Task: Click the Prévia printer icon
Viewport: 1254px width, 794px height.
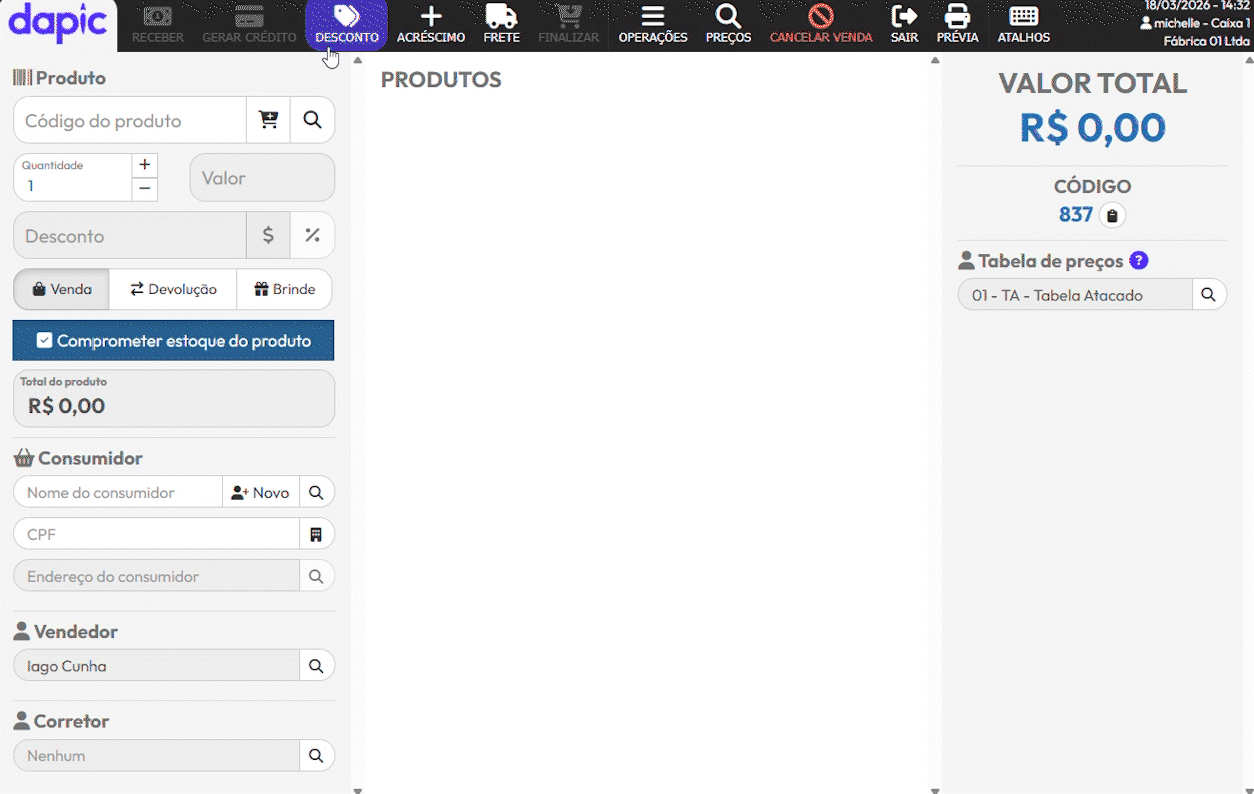Action: [957, 17]
